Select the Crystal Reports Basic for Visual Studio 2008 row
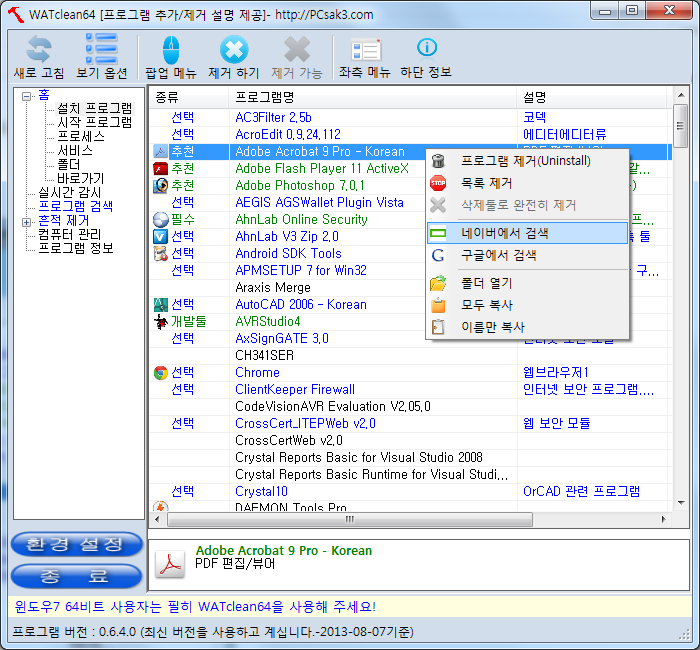The image size is (700, 650). point(410,457)
